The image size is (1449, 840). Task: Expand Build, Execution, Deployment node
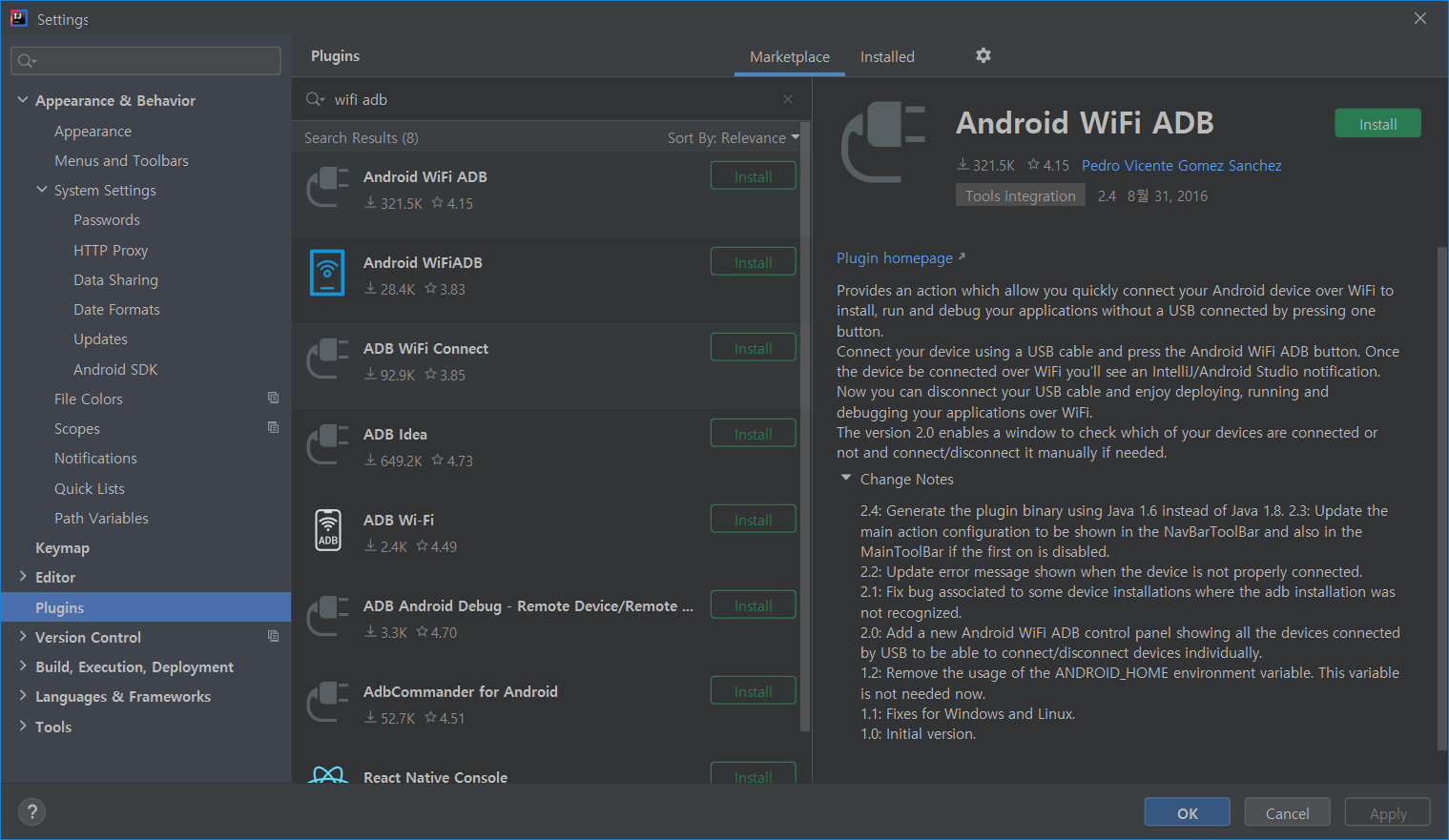pos(23,666)
